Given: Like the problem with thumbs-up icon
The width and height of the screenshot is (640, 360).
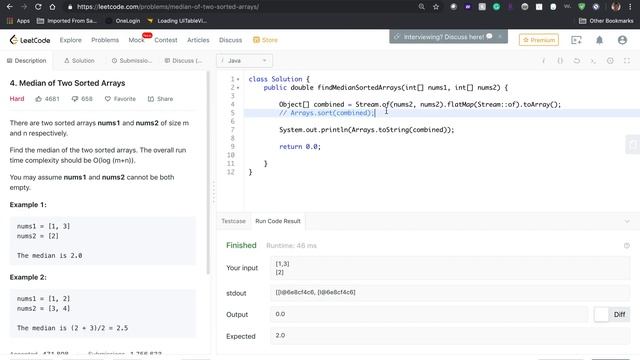Looking at the screenshot, I should (x=39, y=99).
